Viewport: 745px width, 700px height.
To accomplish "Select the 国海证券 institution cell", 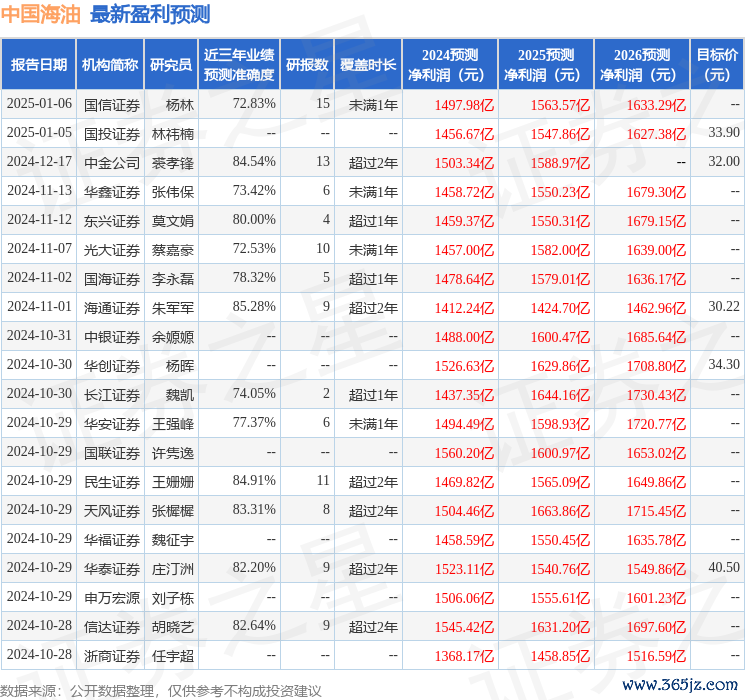I will (112, 279).
